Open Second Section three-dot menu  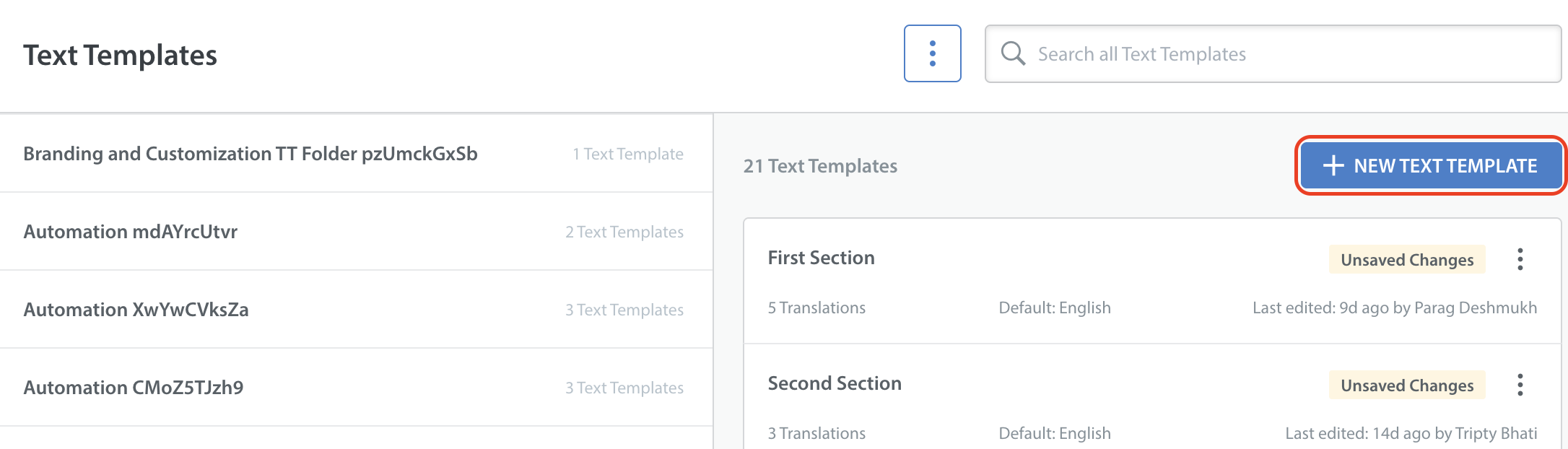tap(1520, 385)
